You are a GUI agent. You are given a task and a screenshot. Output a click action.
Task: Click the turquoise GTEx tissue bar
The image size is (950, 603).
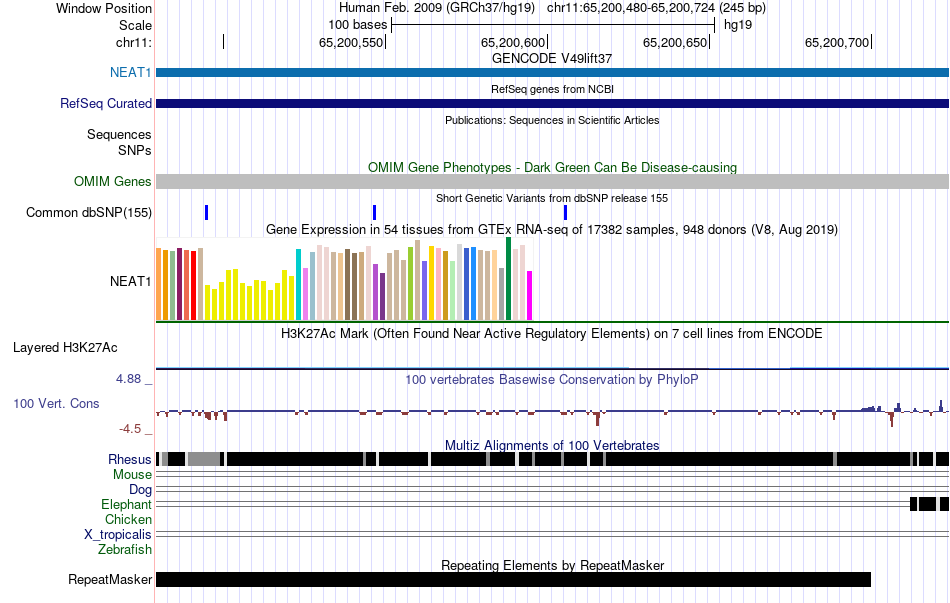(299, 285)
